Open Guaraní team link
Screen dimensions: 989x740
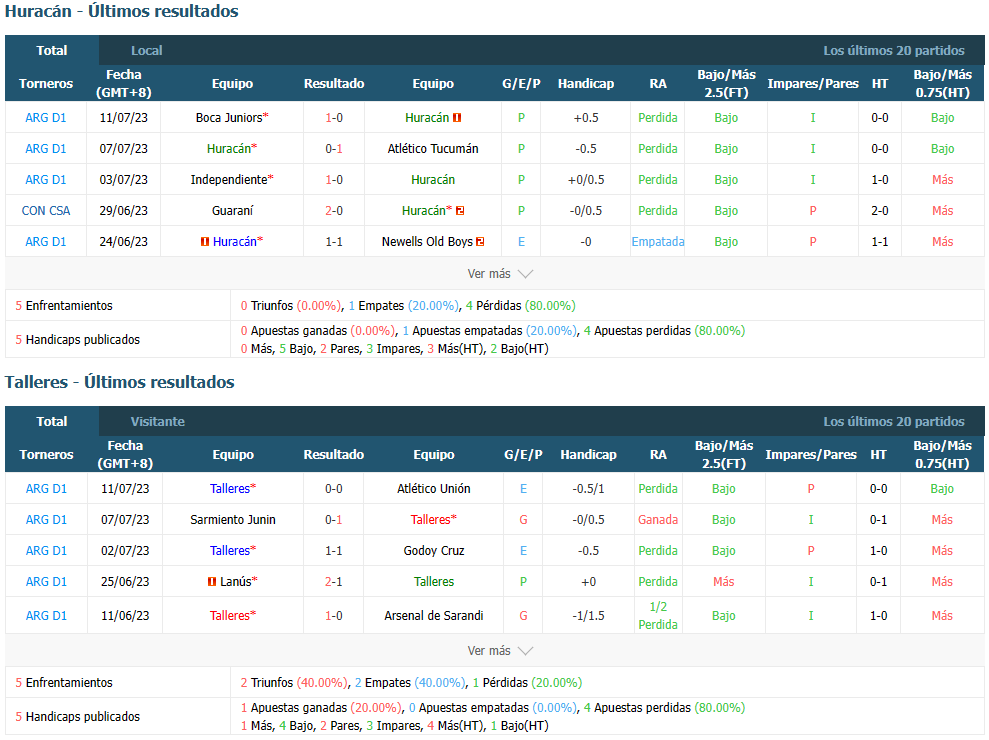tap(232, 211)
